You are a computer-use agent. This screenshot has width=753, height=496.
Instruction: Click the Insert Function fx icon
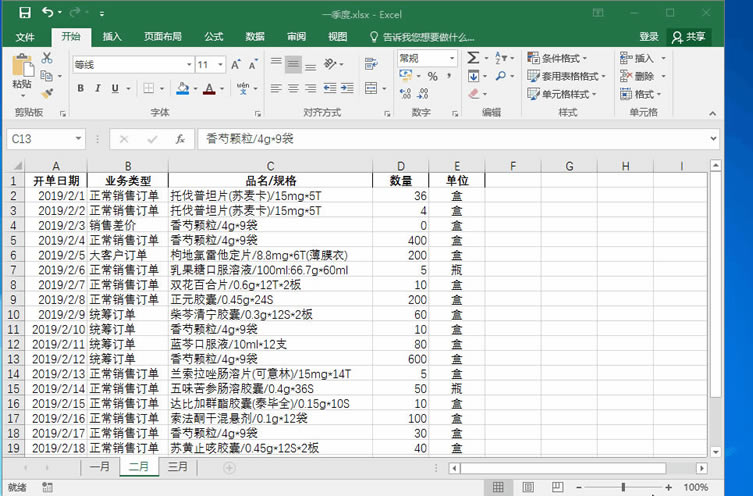click(x=180, y=139)
